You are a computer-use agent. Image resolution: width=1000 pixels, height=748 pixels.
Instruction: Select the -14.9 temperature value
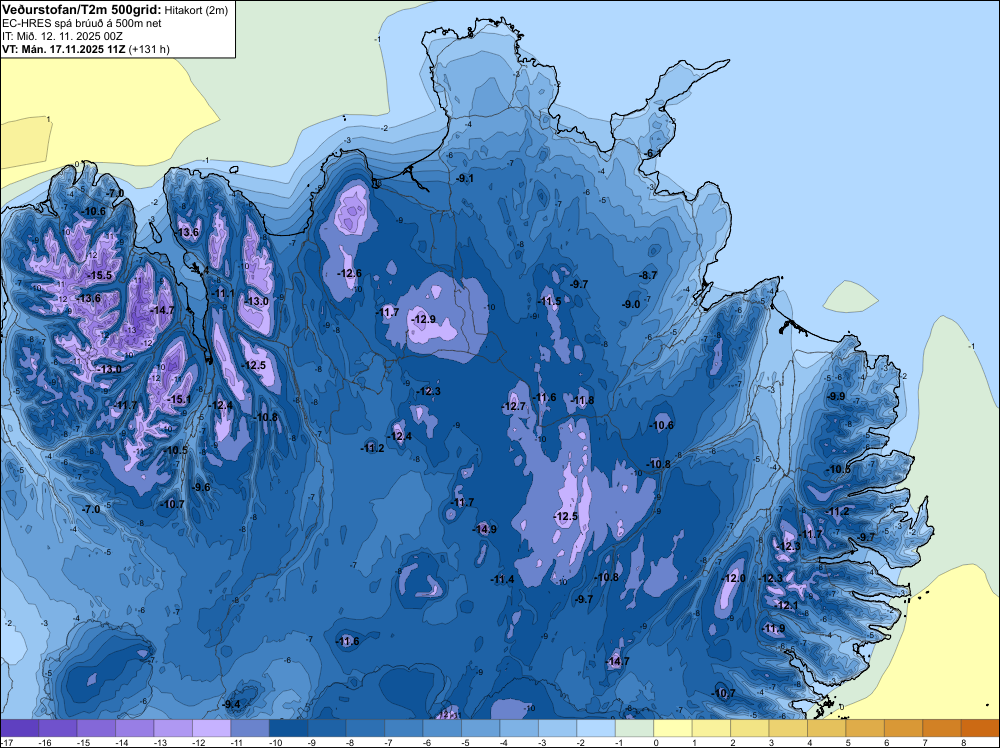484,529
